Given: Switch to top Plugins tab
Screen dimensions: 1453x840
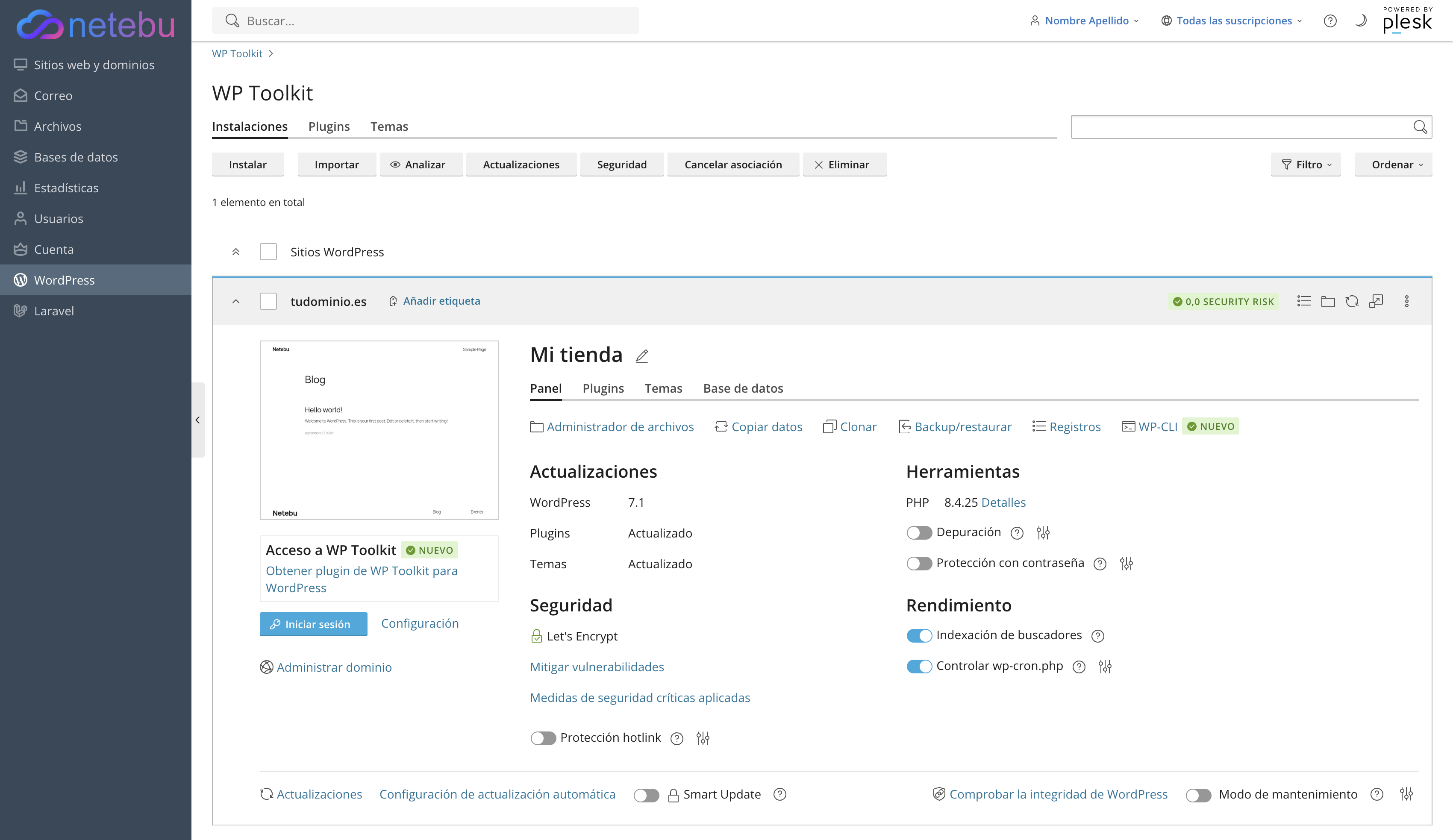Looking at the screenshot, I should [x=329, y=126].
